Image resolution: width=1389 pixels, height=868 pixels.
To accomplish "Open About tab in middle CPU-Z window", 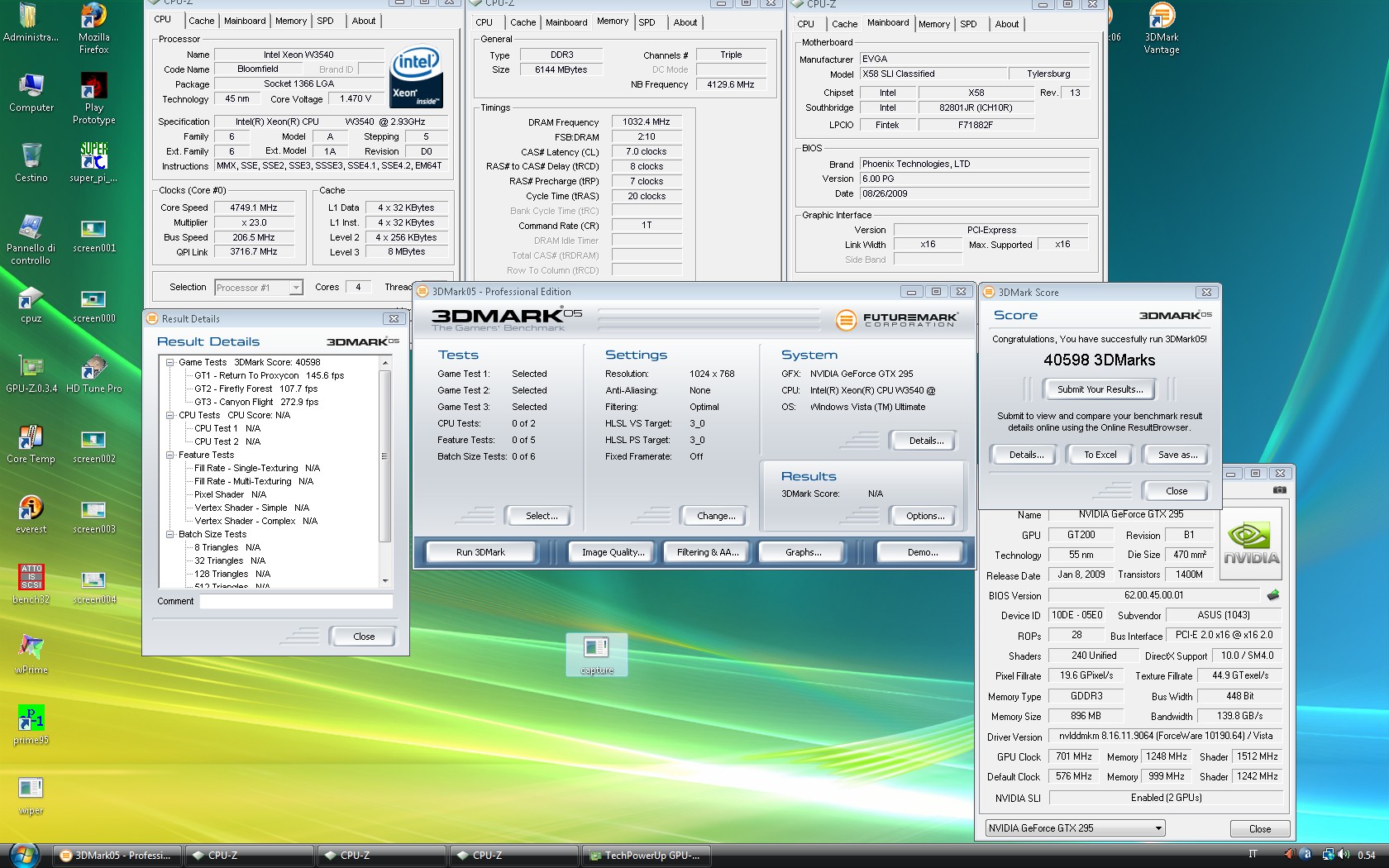I will (685, 22).
